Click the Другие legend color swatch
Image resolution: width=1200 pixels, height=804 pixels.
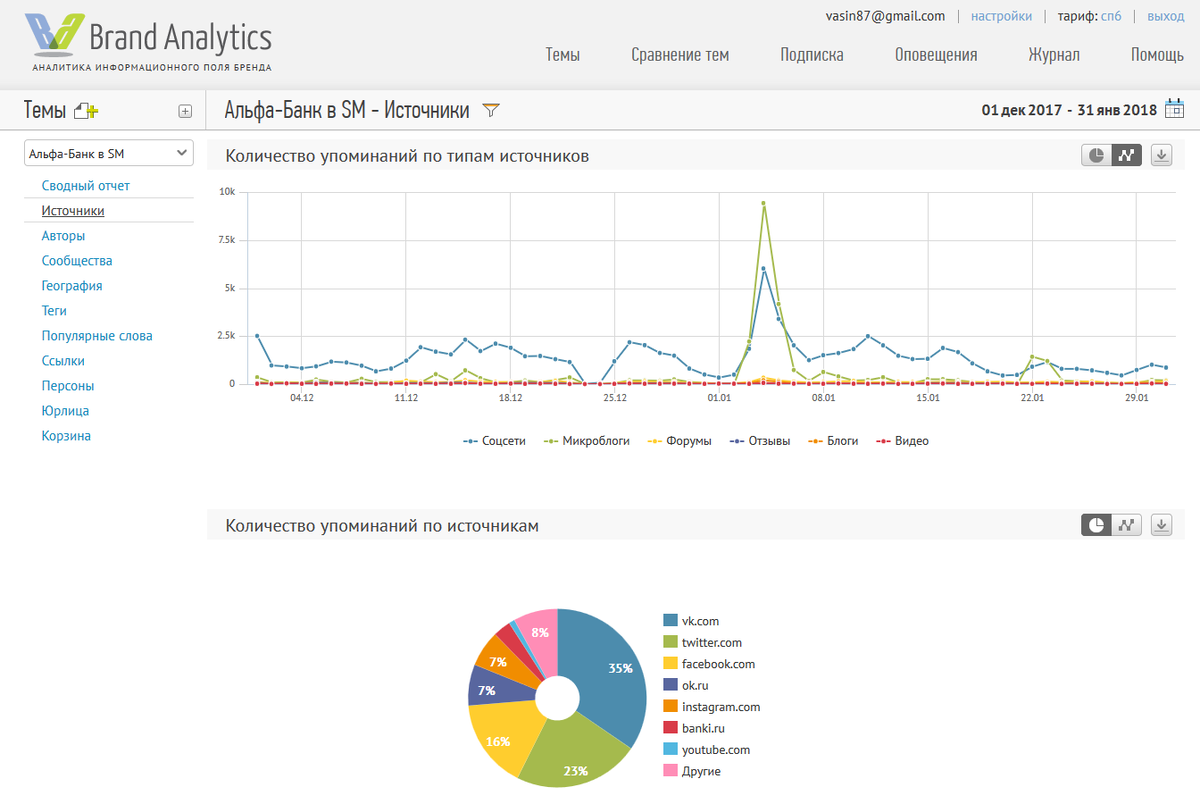pyautogui.click(x=670, y=771)
